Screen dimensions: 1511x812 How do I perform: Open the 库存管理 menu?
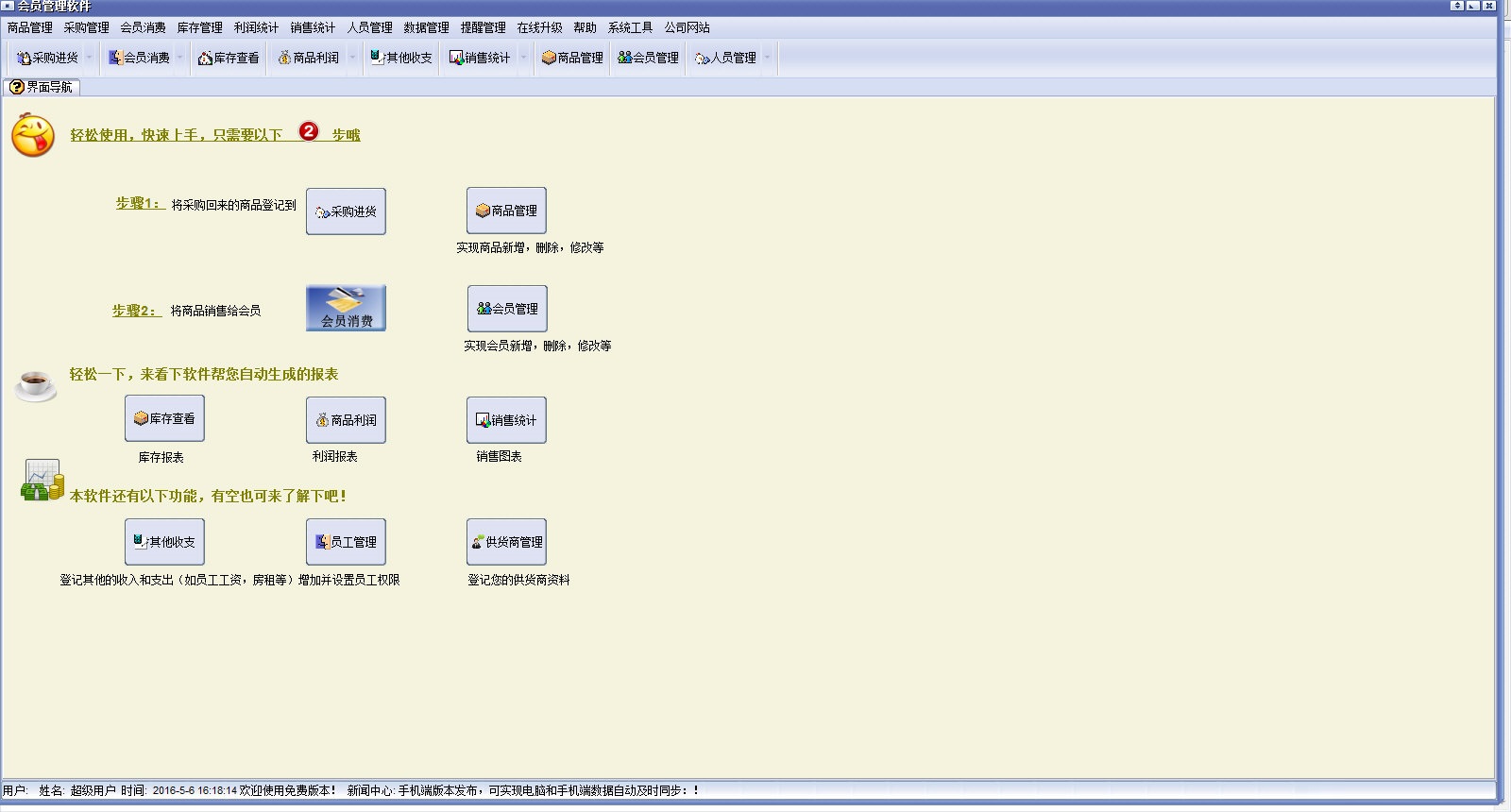point(200,28)
